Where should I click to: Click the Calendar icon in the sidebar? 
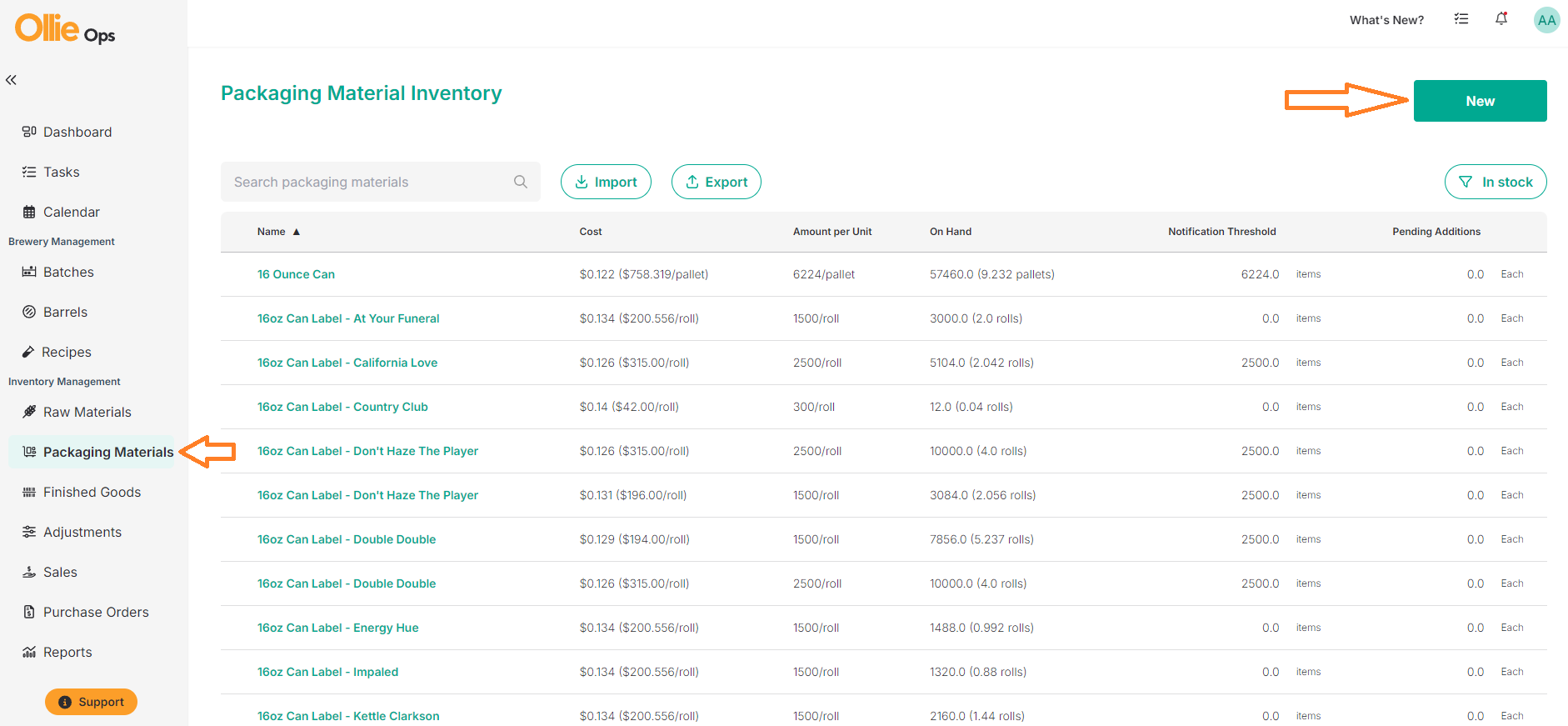(x=29, y=212)
